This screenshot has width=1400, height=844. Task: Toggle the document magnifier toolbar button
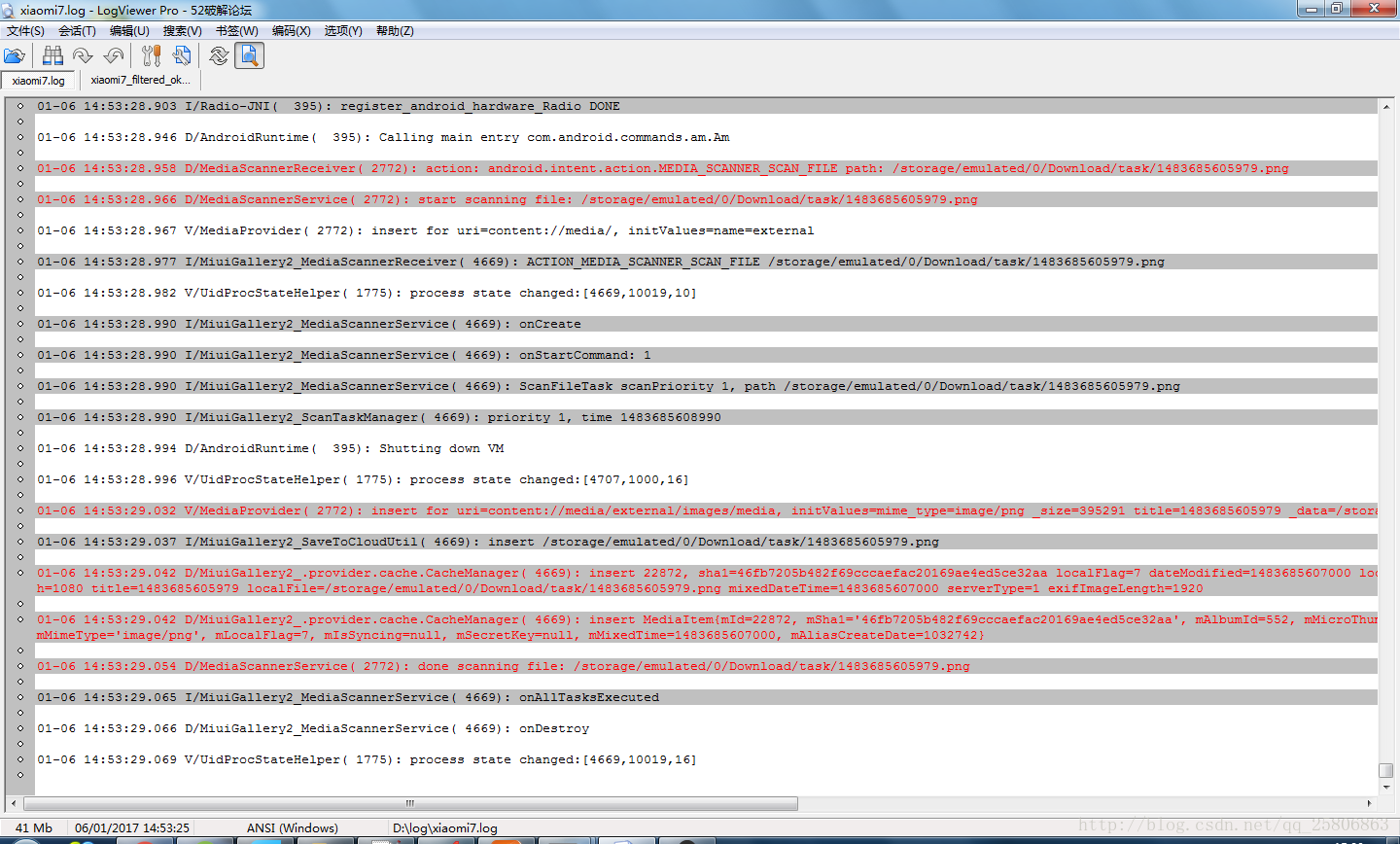tap(250, 56)
